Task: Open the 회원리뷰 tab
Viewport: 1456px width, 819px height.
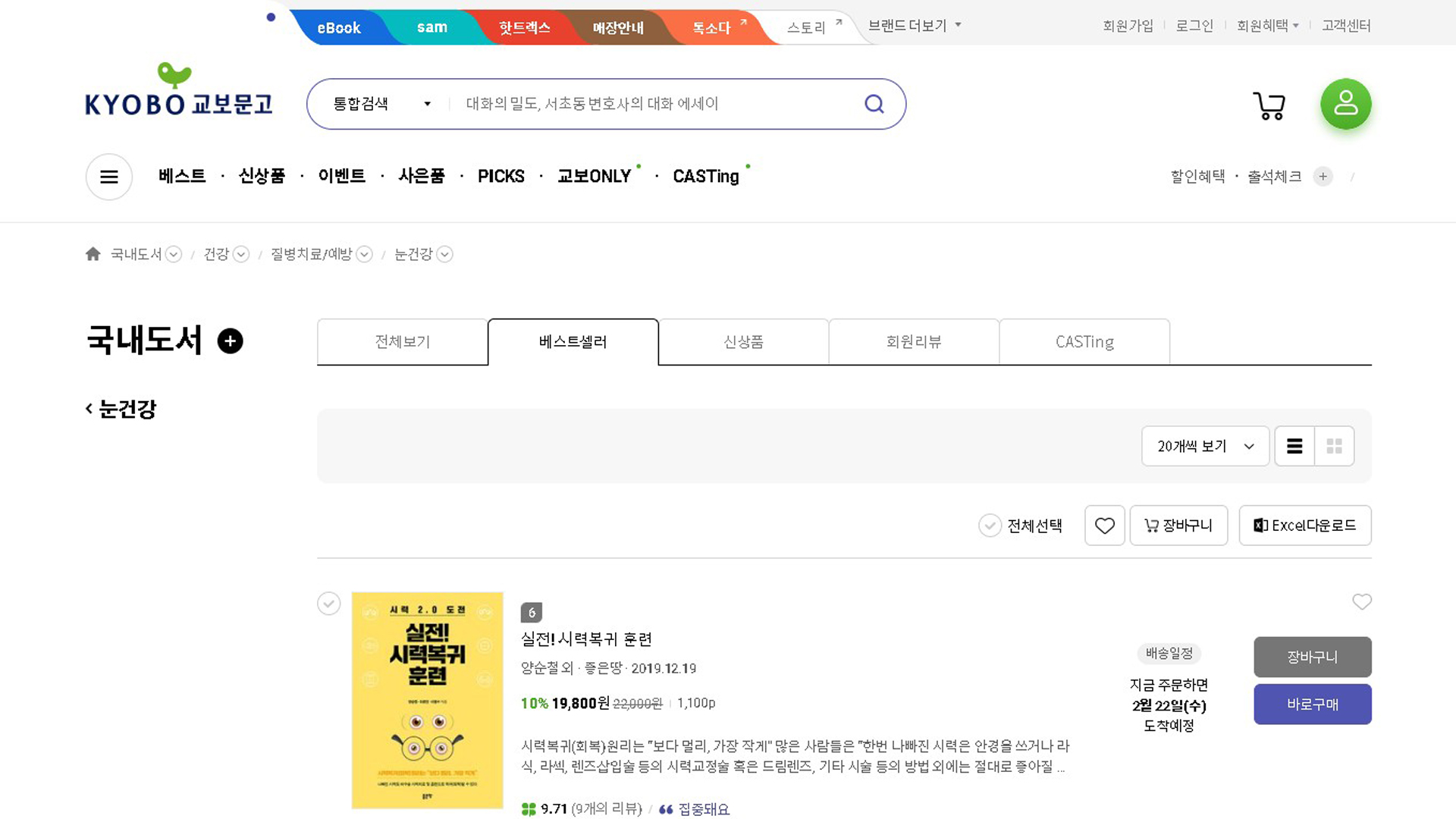Action: click(913, 342)
